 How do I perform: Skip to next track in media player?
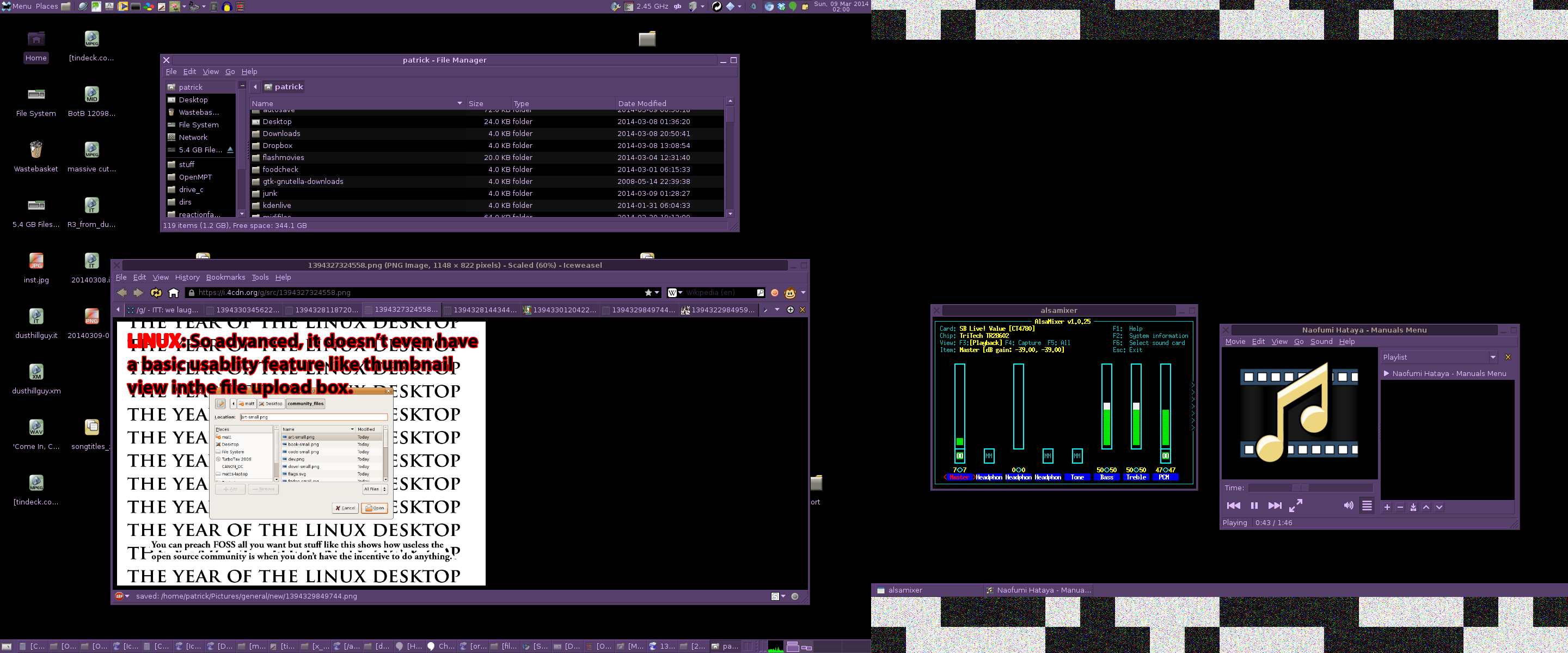coord(1275,506)
